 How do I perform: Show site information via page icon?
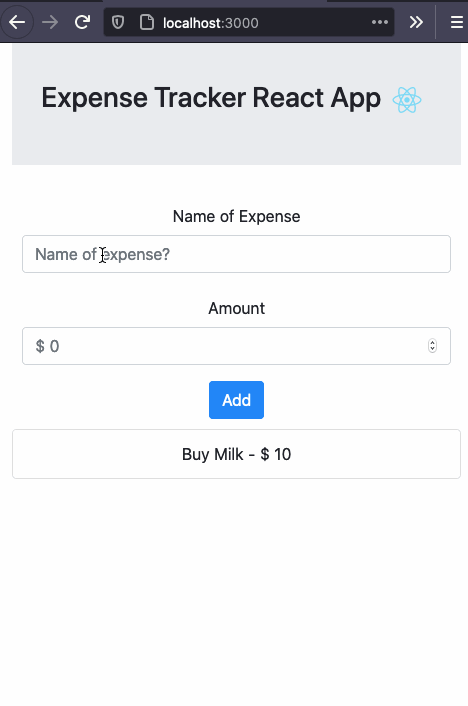pyautogui.click(x=146, y=22)
